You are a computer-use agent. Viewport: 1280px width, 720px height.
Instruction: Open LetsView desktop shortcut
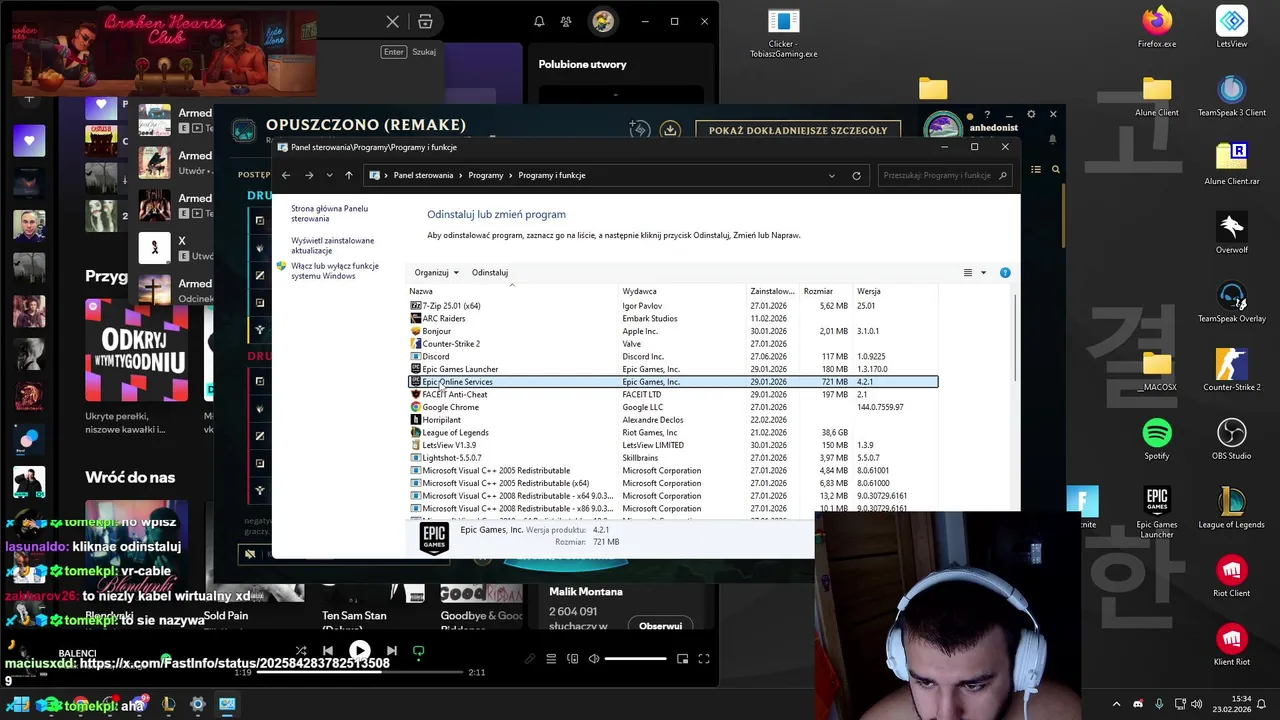point(1232,27)
